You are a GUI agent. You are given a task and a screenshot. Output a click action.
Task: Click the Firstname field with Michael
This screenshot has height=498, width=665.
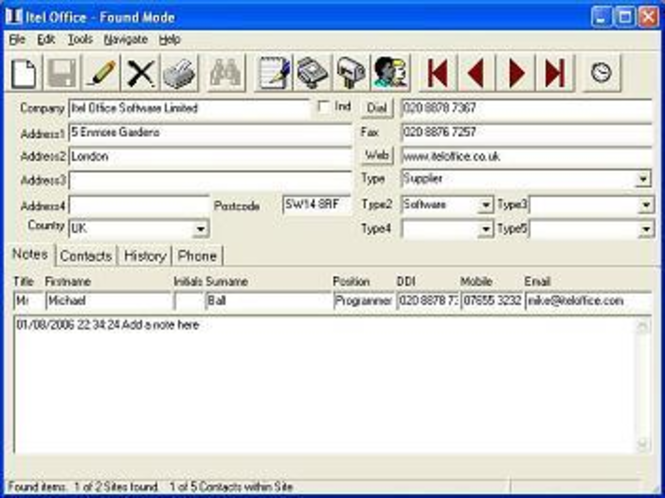pos(108,301)
